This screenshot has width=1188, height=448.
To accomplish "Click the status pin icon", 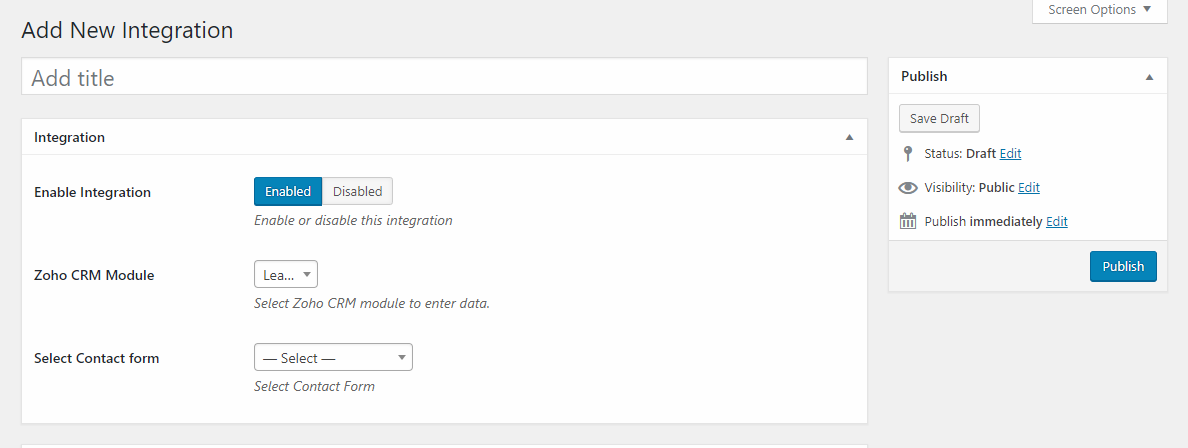I will coord(908,154).
